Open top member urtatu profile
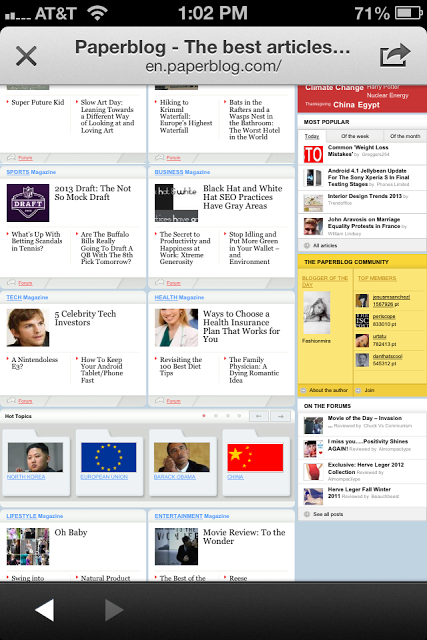Viewport: 427px width, 640px height. click(379, 337)
